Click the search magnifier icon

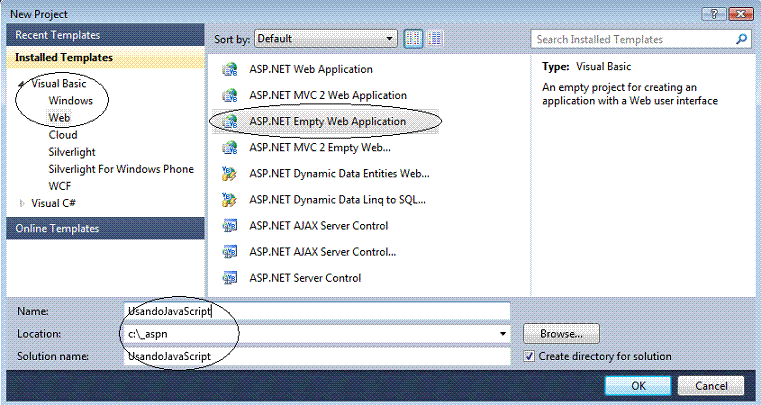[x=741, y=39]
